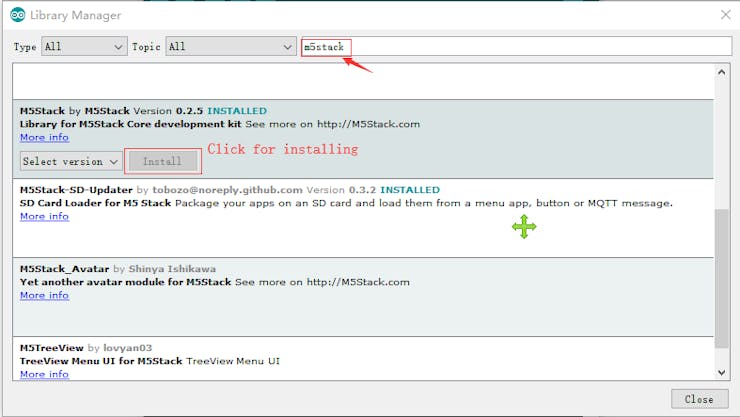Click the Arduino logo icon in title bar
This screenshot has height=417, width=740.
pyautogui.click(x=17, y=15)
